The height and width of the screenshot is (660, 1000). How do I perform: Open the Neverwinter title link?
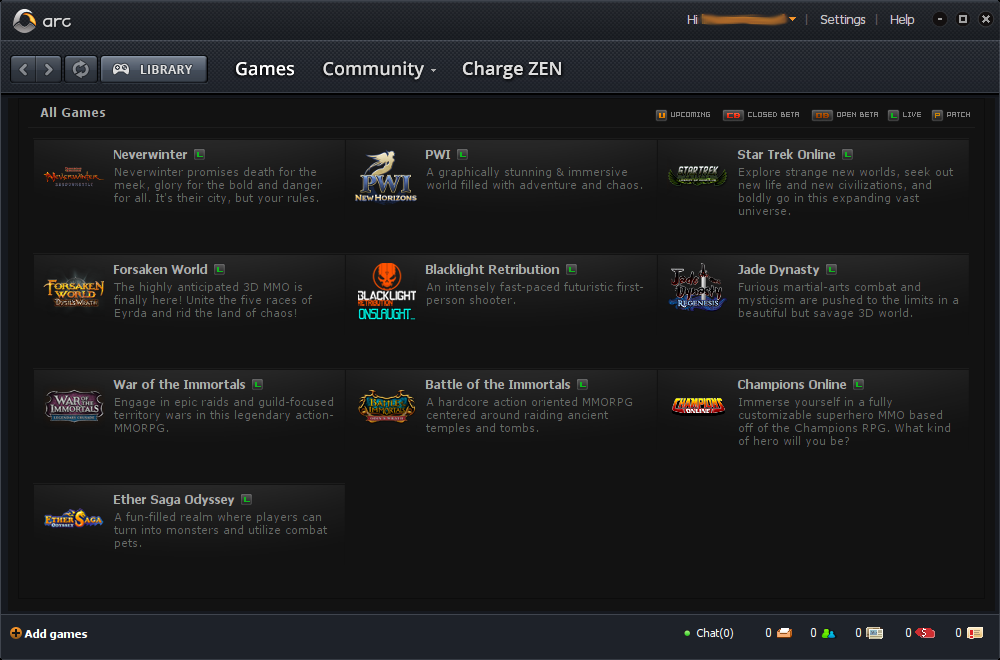point(150,154)
